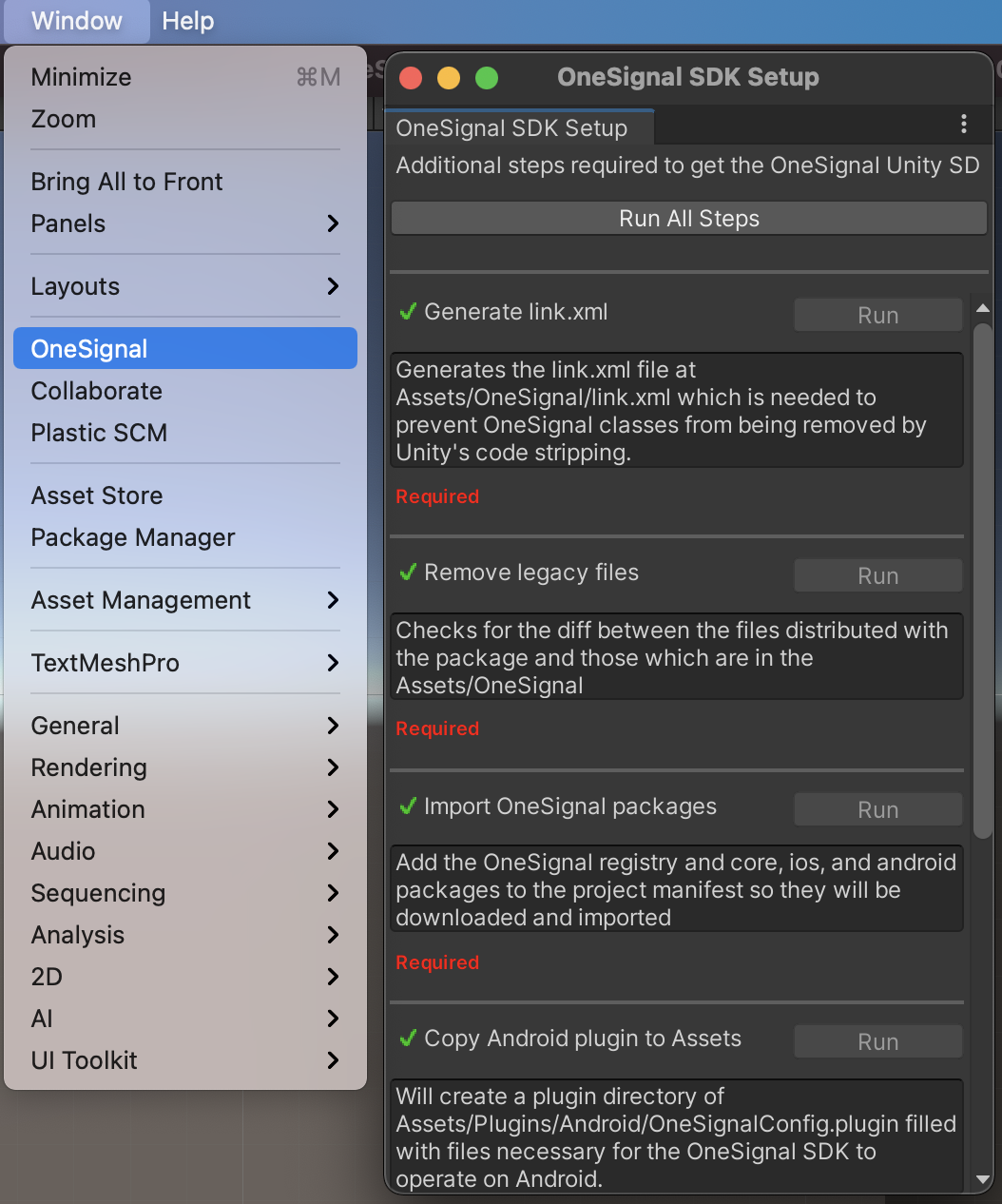Click the Import OneSignal packages description box
The width and height of the screenshot is (1002, 1204).
point(676,889)
